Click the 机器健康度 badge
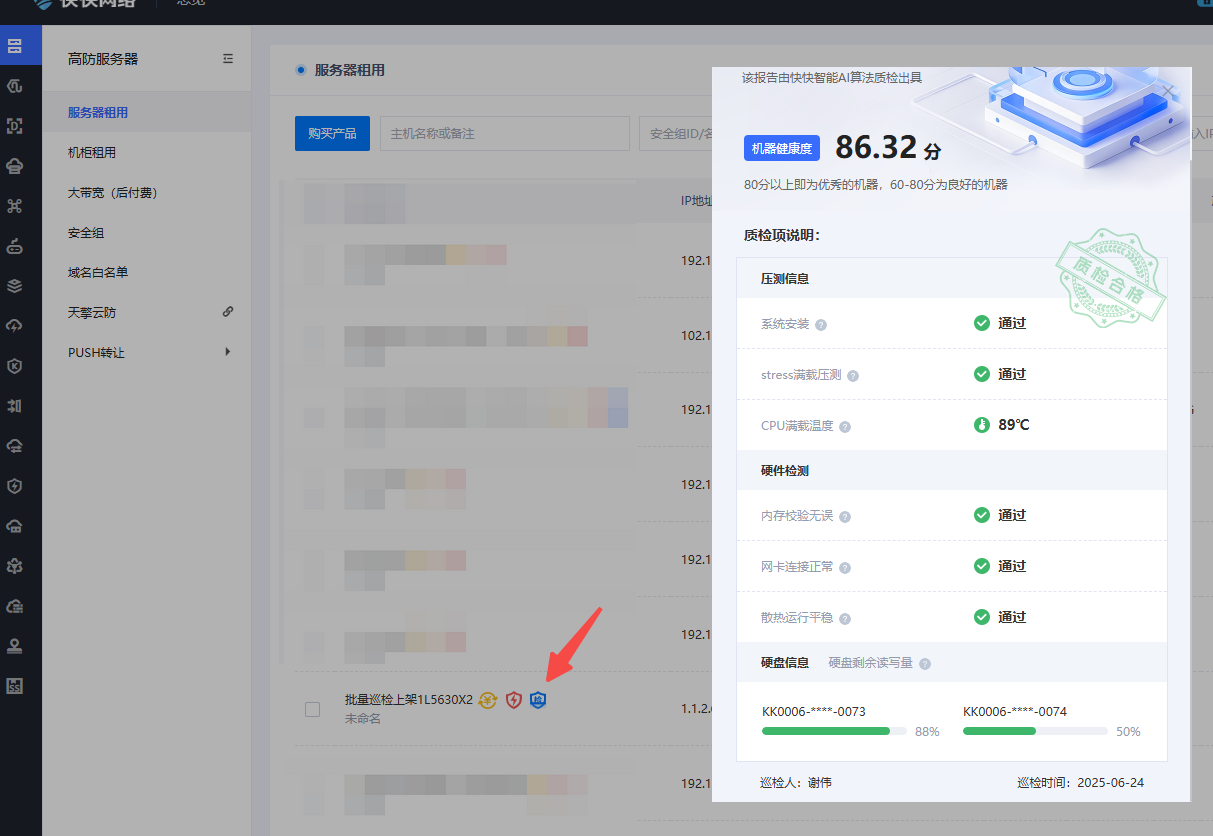1213x836 pixels. click(x=782, y=149)
